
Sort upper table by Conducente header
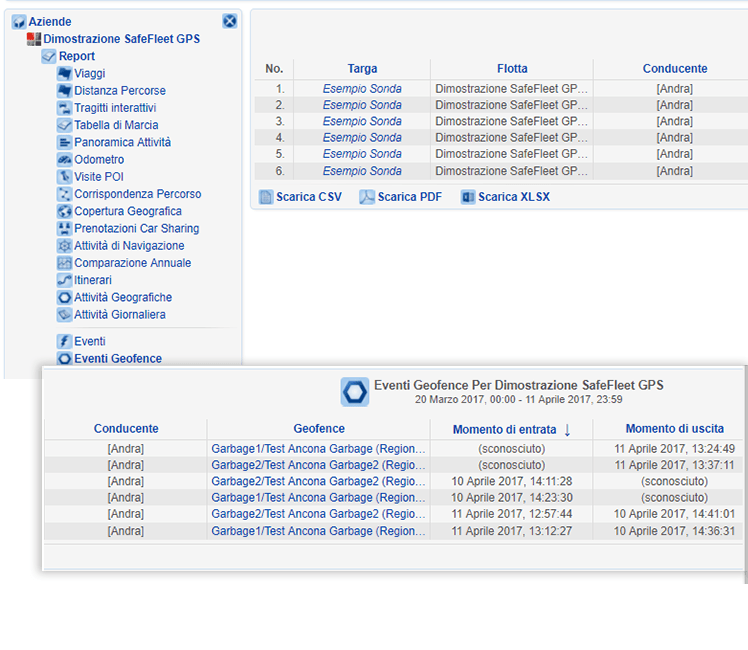coord(675,69)
